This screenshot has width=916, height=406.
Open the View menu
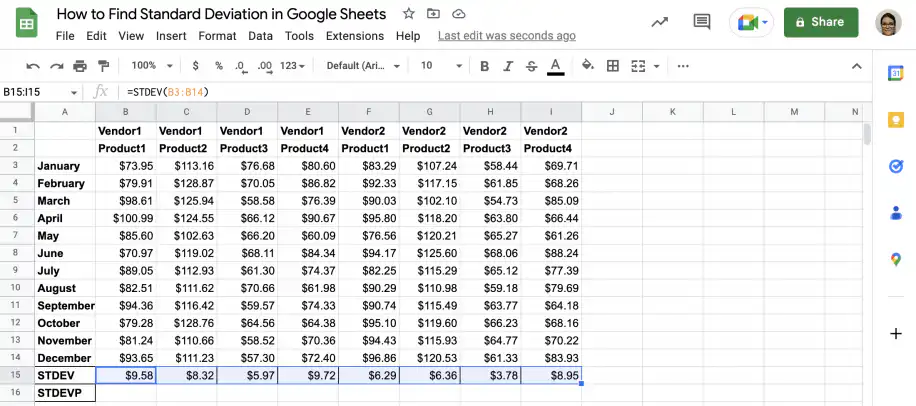[131, 36]
